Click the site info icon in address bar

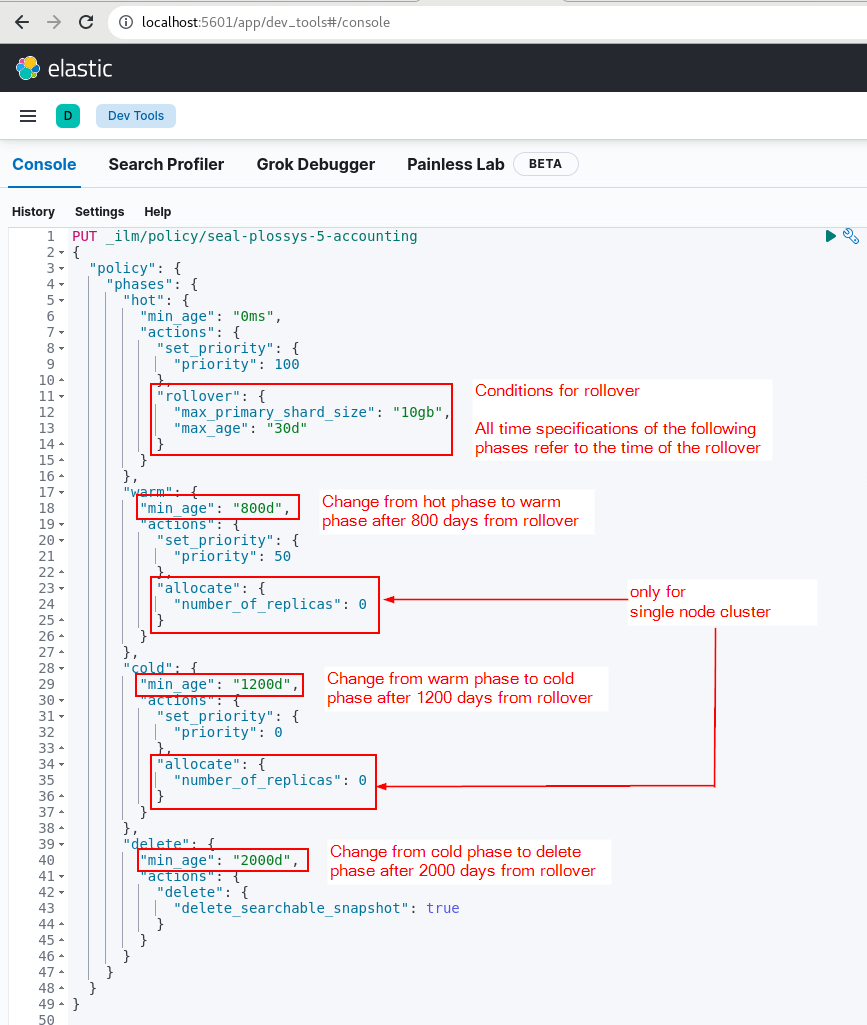[x=126, y=21]
